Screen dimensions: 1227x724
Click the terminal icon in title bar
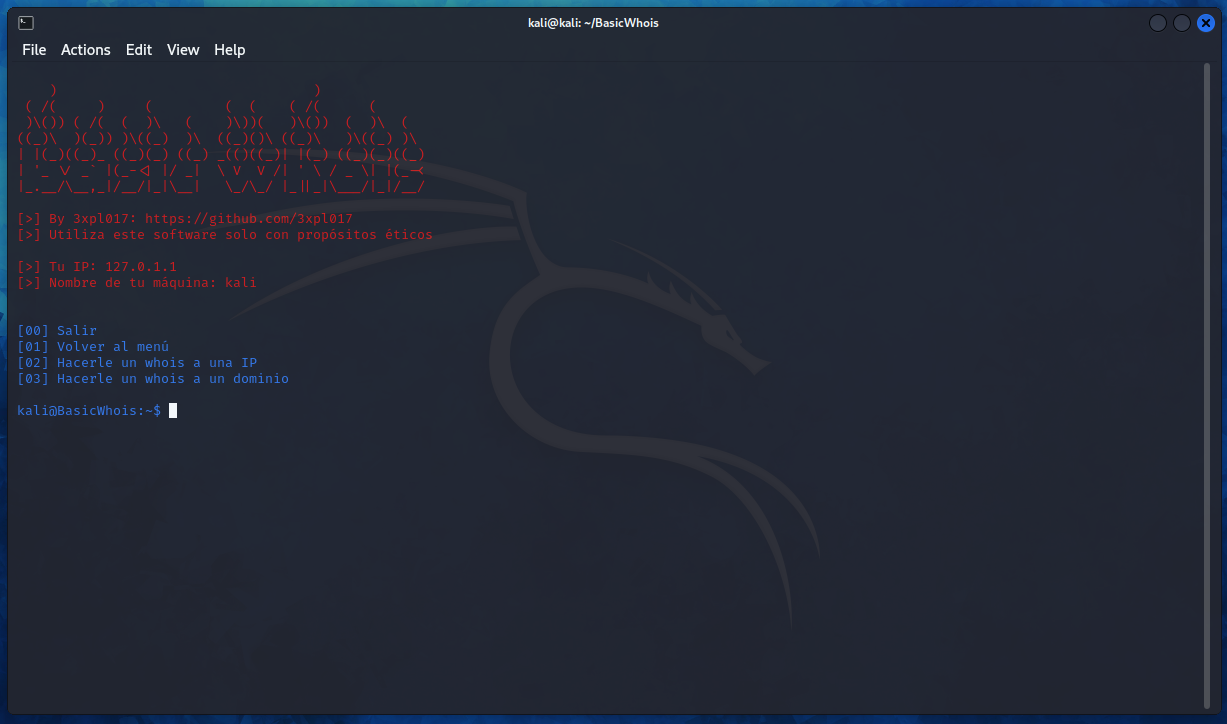[x=26, y=23]
